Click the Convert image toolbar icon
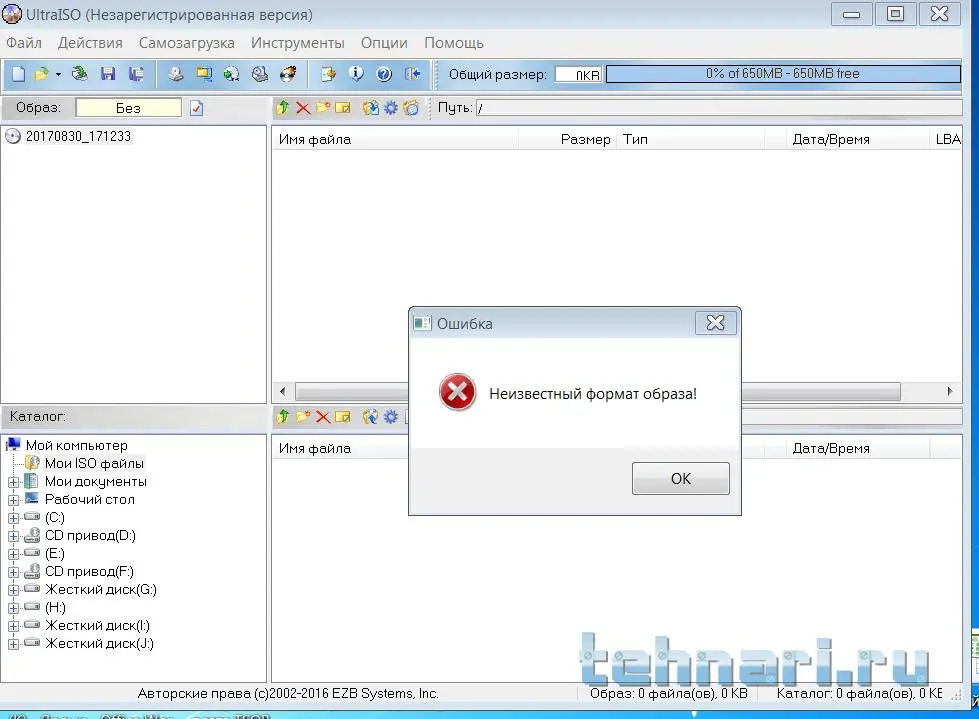The image size is (979, 719). point(204,74)
